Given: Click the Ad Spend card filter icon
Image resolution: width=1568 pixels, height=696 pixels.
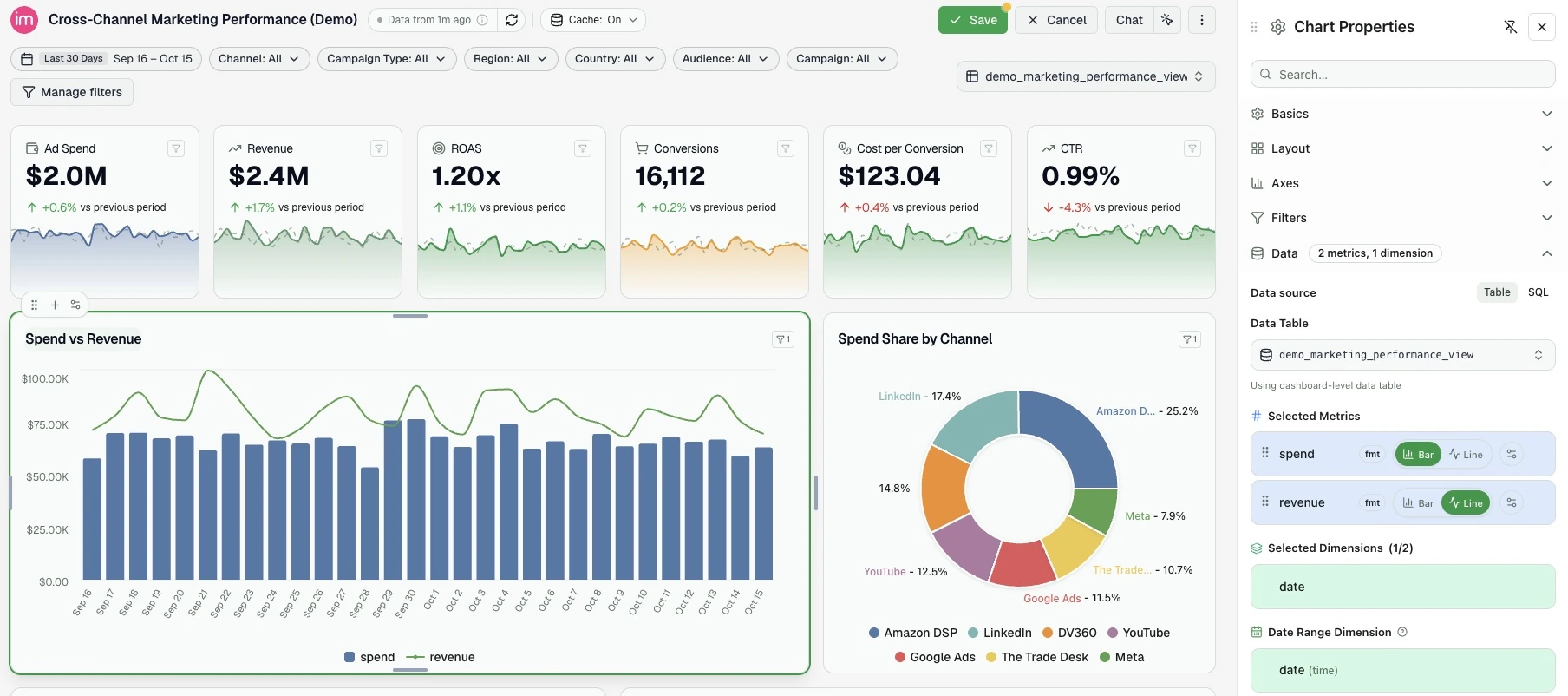Looking at the screenshot, I should pyautogui.click(x=176, y=148).
